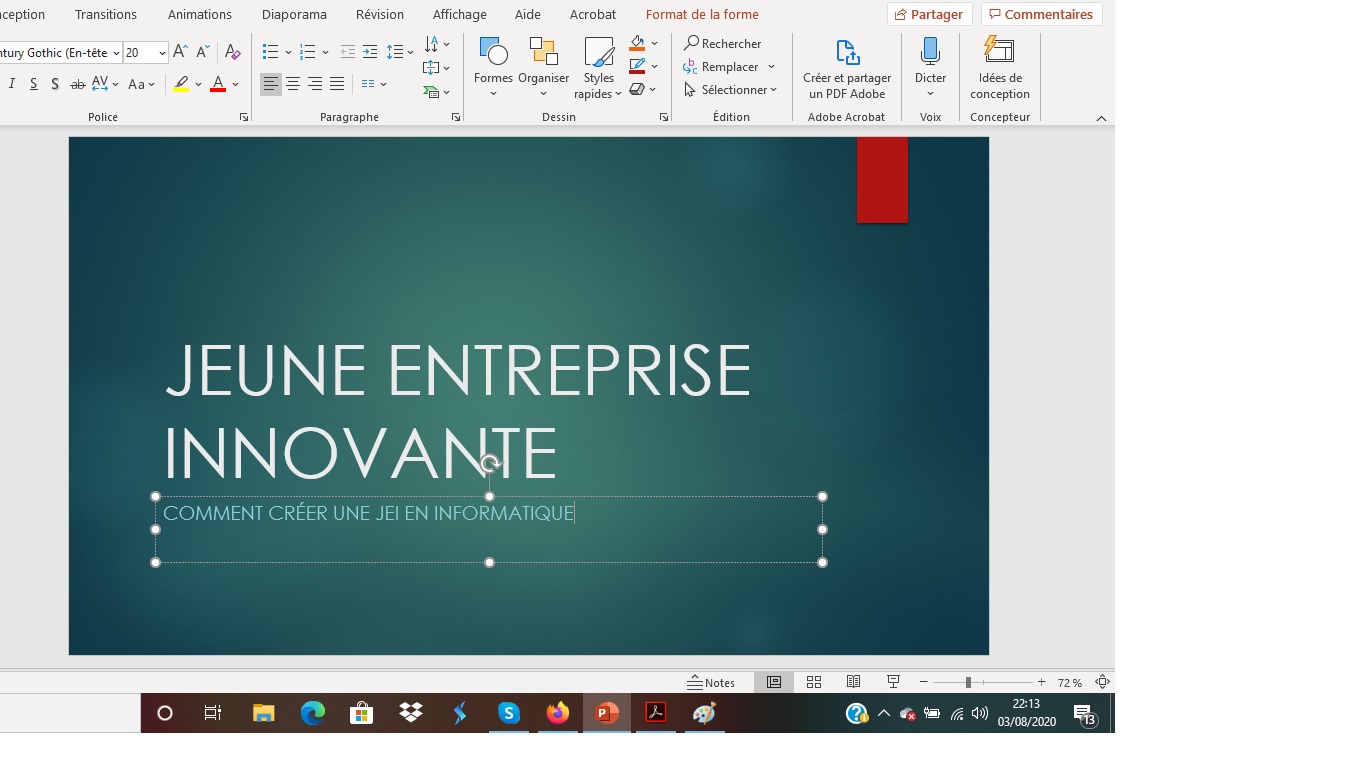Screen dimensions: 1366x768
Task: Expand the font color dropdown arrow
Action: point(236,84)
